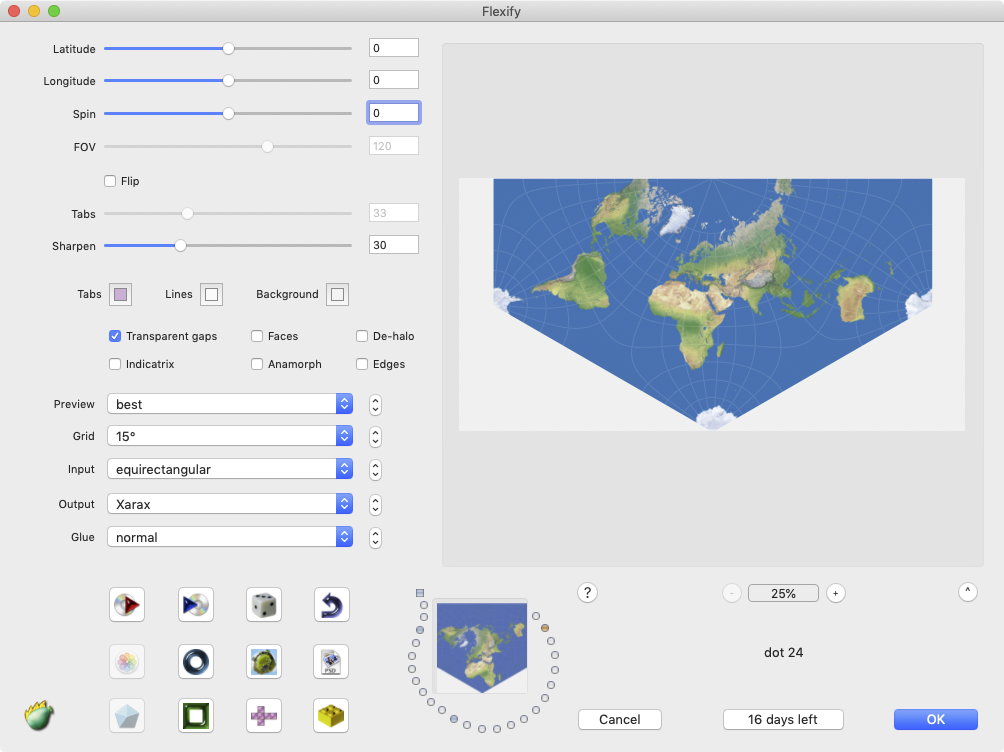Click the blue arrow disc icon
Screen dimensions: 1004x752
tap(195, 605)
